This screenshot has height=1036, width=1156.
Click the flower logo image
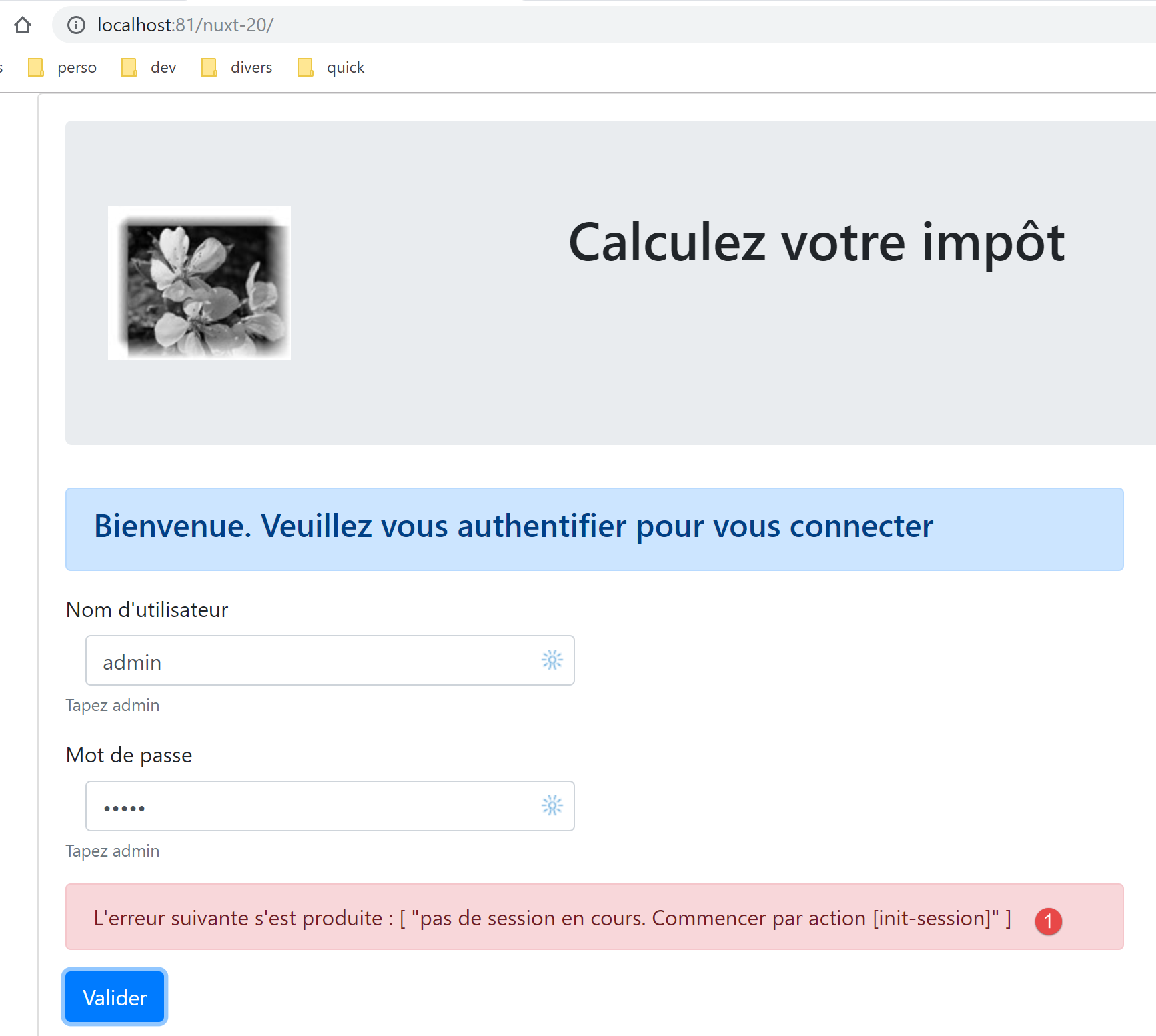pyautogui.click(x=199, y=283)
